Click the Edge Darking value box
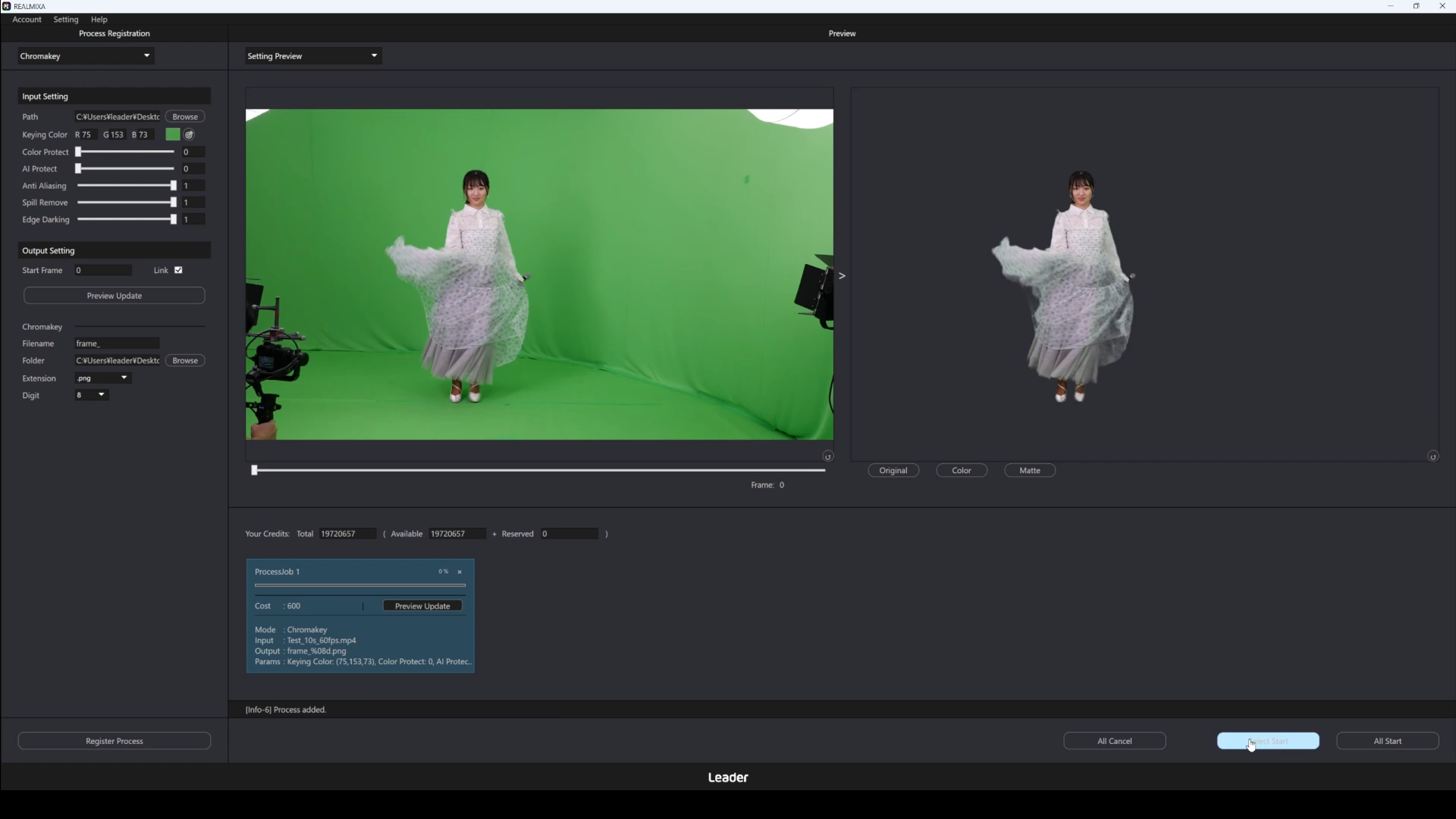The image size is (1456, 819). point(193,219)
